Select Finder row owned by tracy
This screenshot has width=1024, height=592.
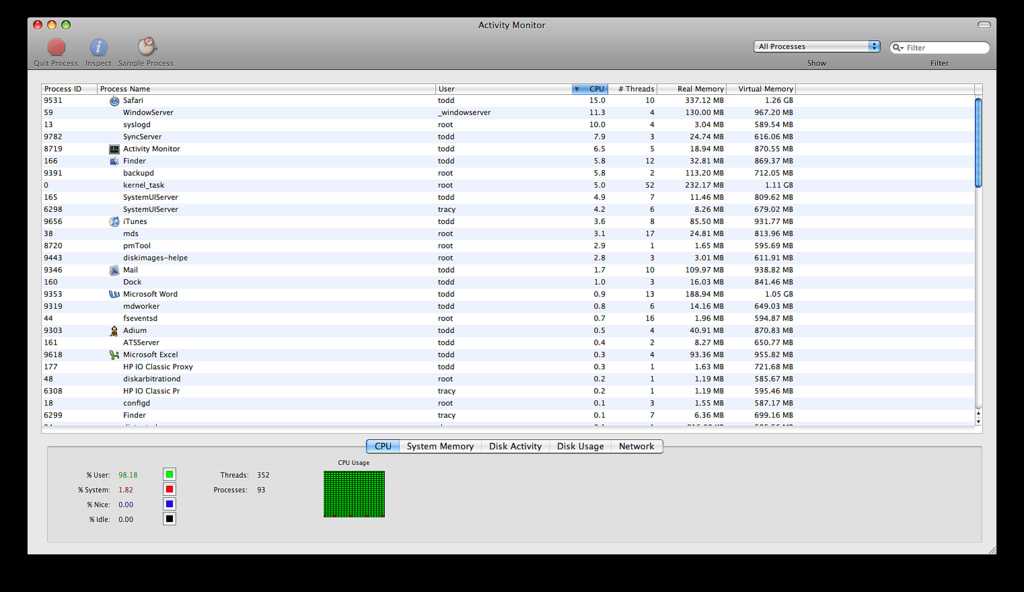(x=508, y=415)
